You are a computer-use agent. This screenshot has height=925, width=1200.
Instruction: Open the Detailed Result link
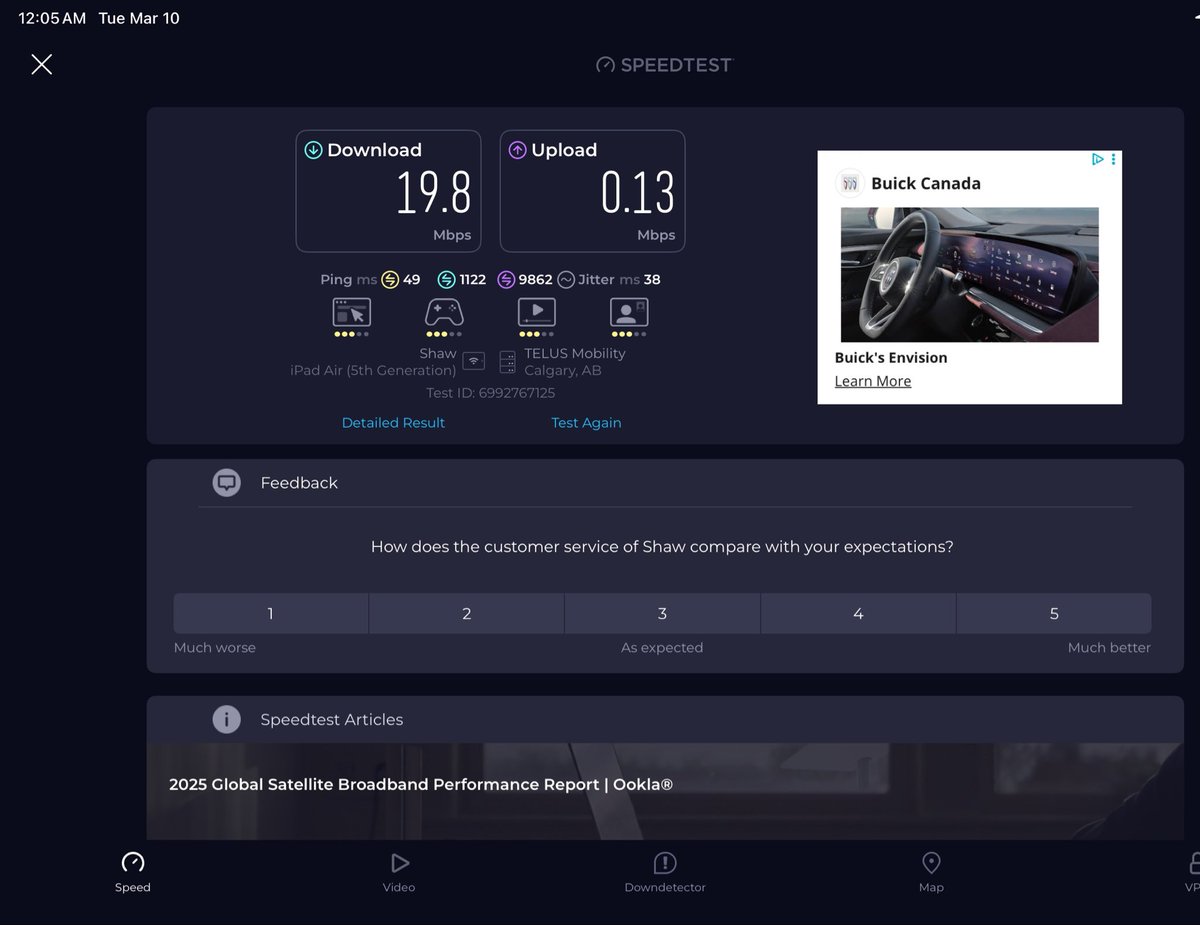393,423
